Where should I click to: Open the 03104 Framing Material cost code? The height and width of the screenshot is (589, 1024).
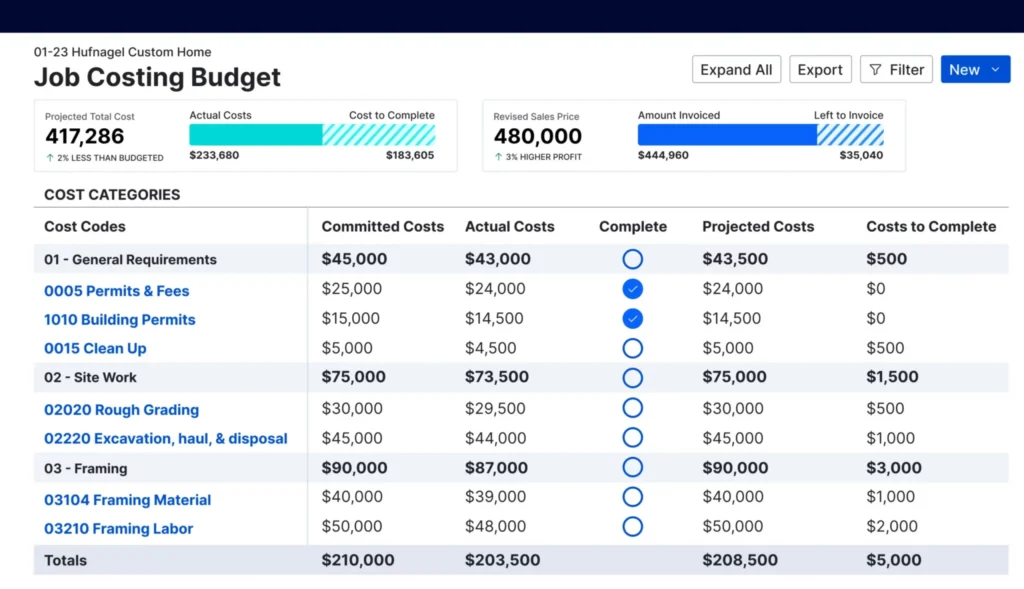127,500
